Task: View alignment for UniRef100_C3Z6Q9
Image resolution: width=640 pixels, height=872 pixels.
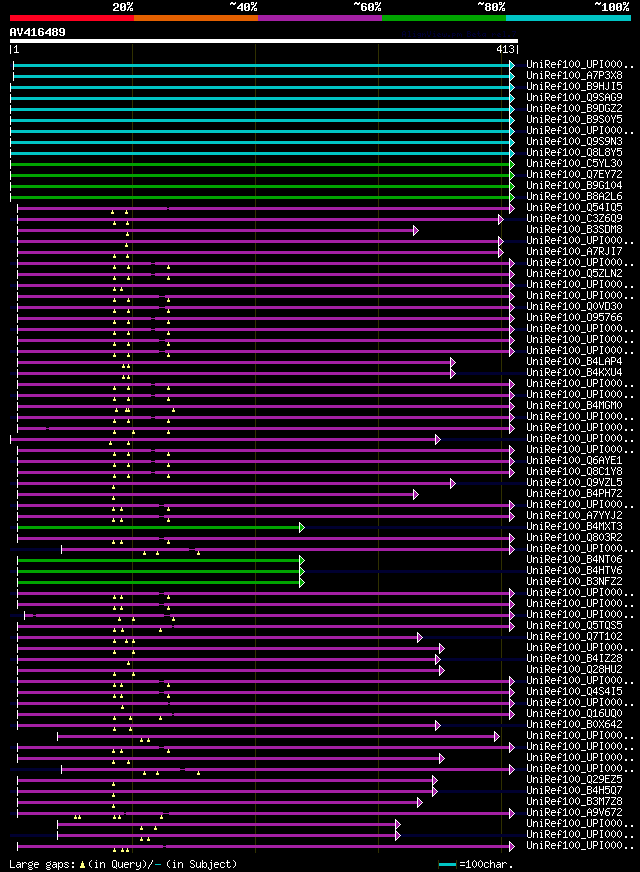Action: (x=574, y=219)
